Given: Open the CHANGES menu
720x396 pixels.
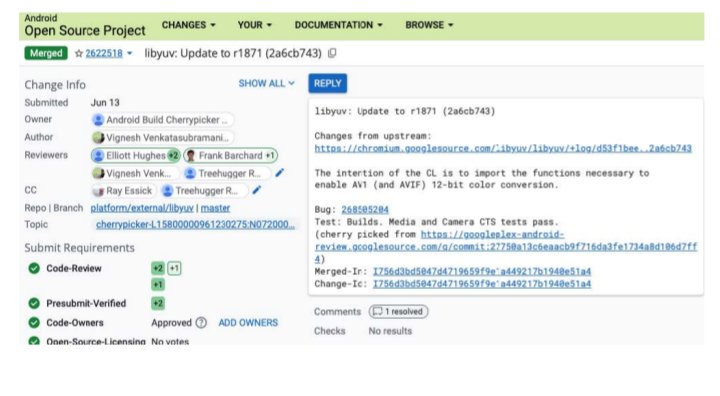Looking at the screenshot, I should pos(188,25).
